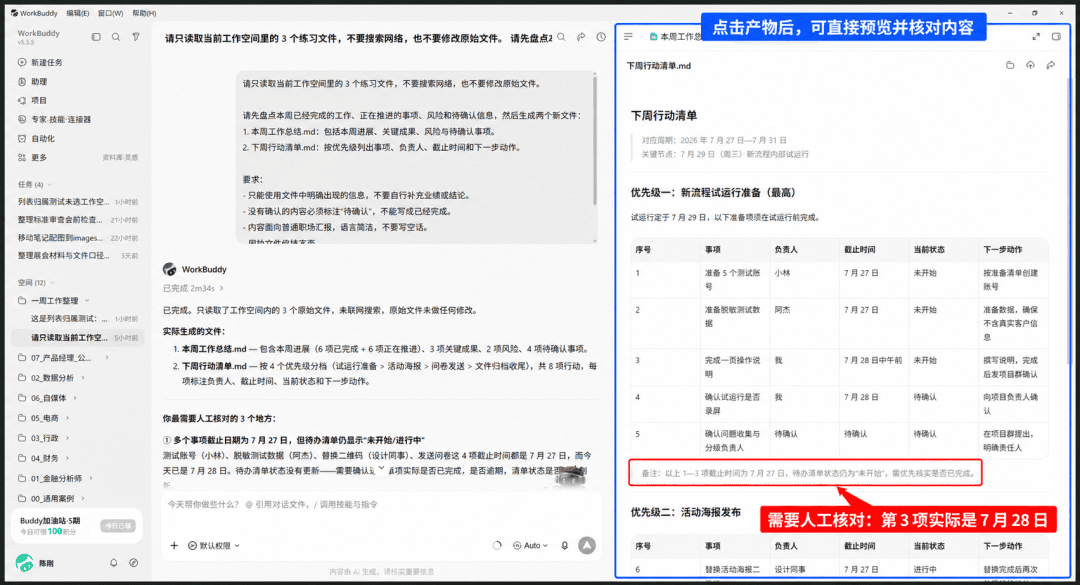Expand the 06_自媒体 folder

pyautogui.click(x=75, y=398)
